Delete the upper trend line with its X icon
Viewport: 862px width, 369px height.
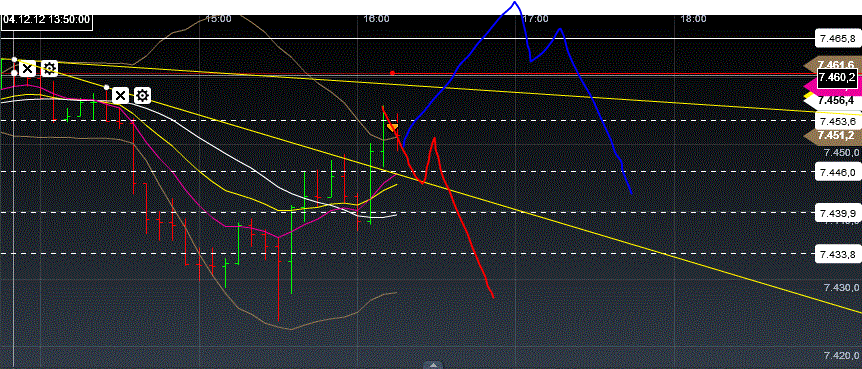[27, 69]
